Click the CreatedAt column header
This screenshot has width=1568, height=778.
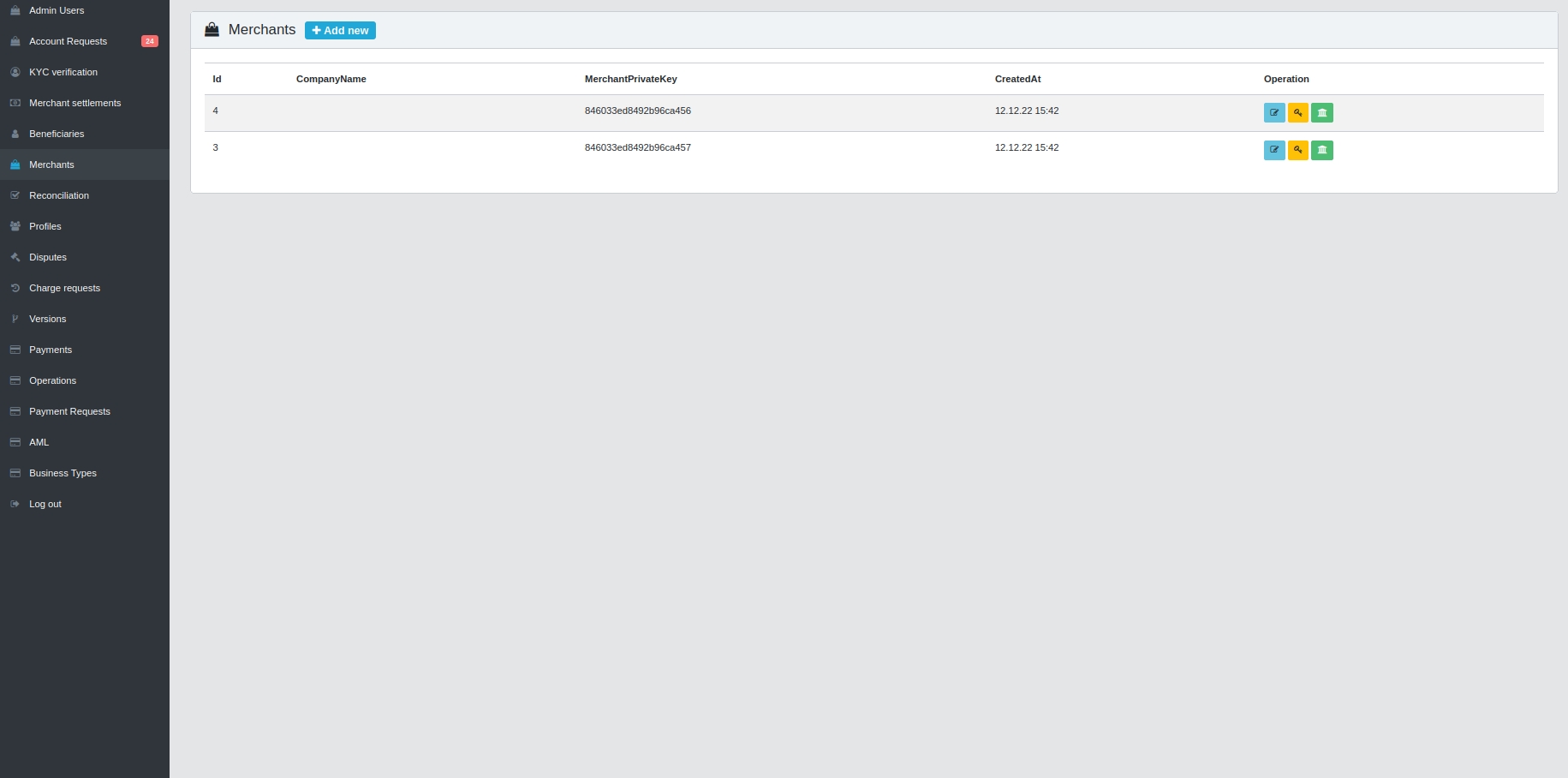1017,79
